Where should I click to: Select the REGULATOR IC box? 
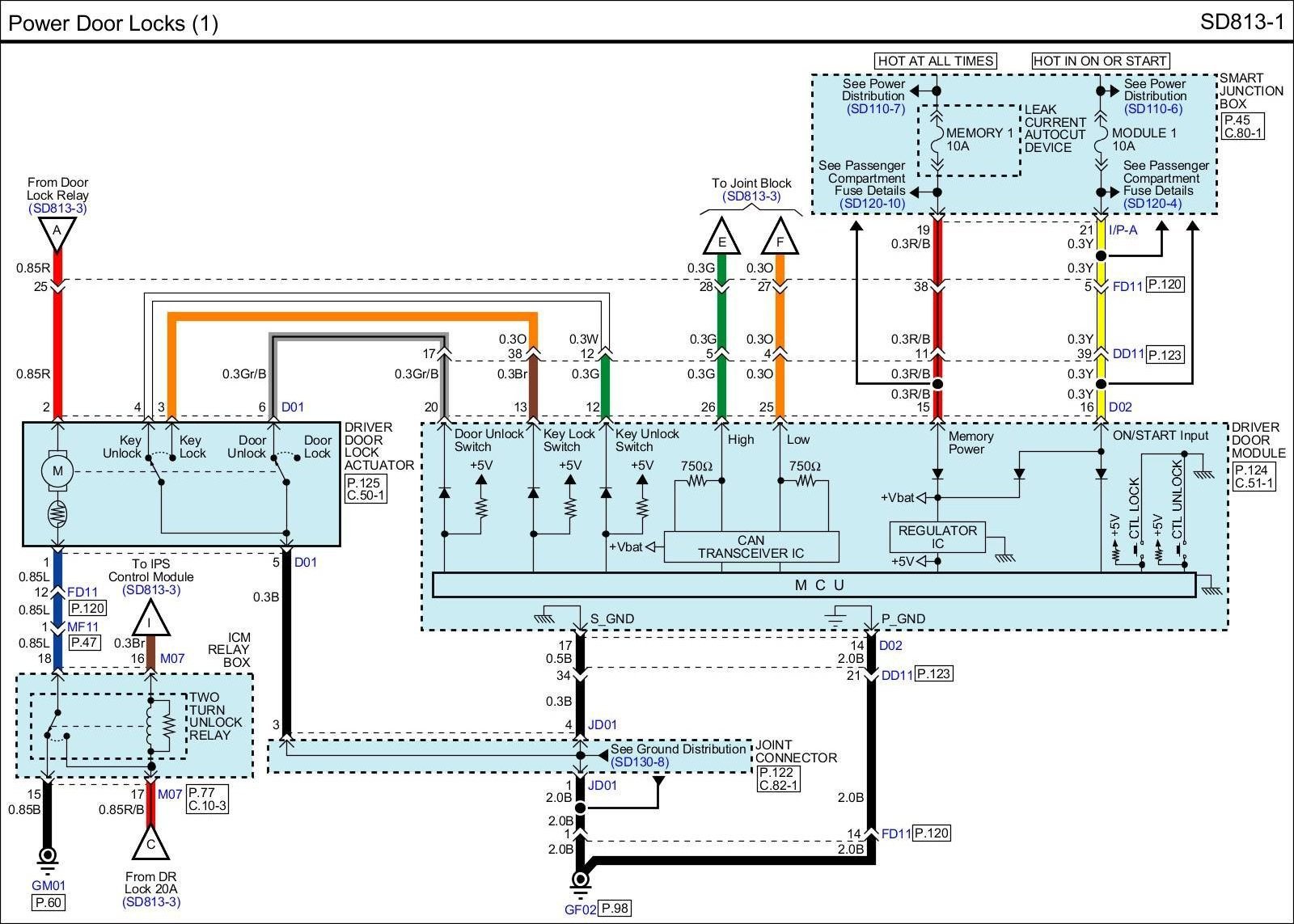pos(937,537)
